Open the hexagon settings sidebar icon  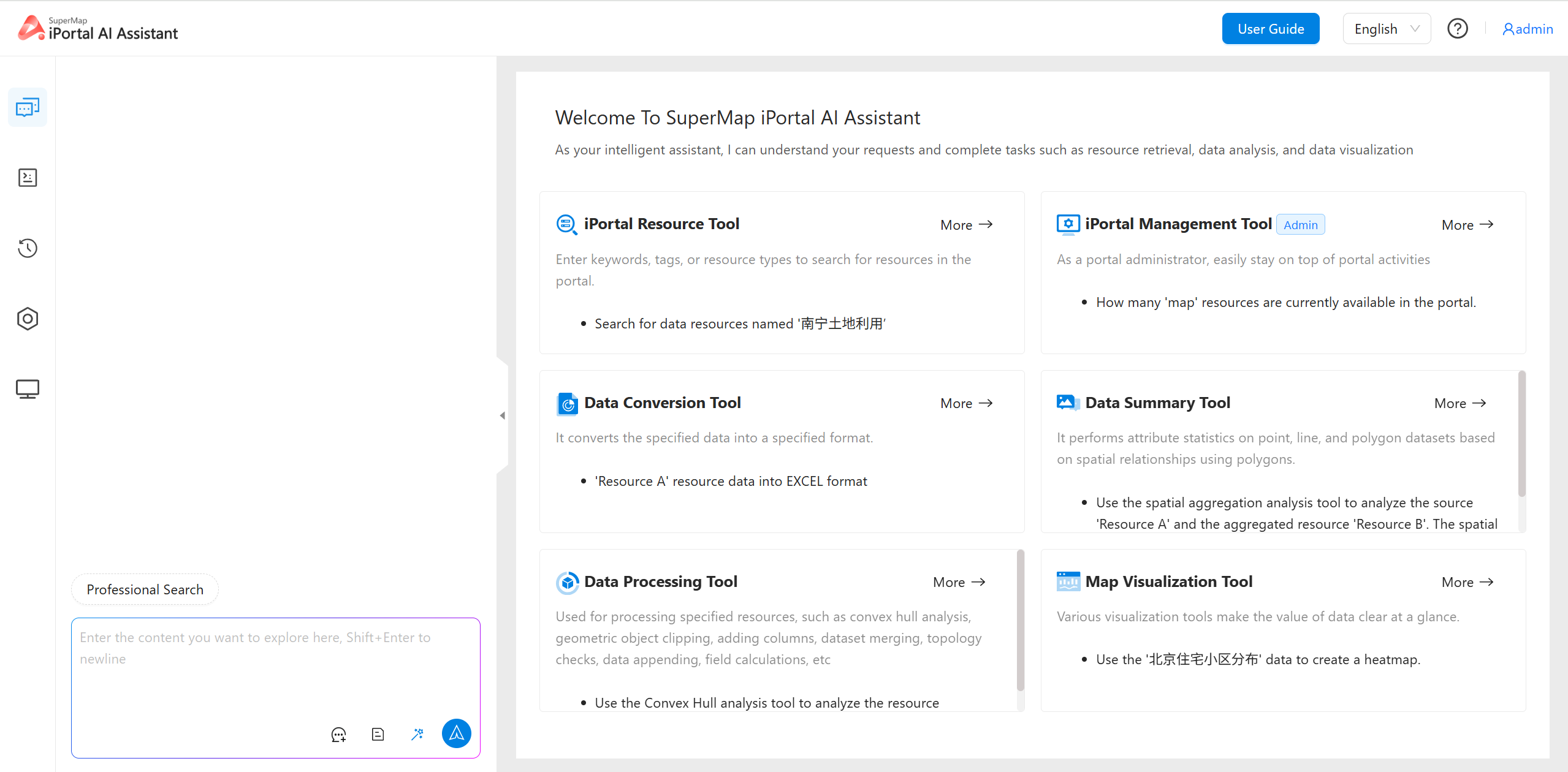pos(28,319)
